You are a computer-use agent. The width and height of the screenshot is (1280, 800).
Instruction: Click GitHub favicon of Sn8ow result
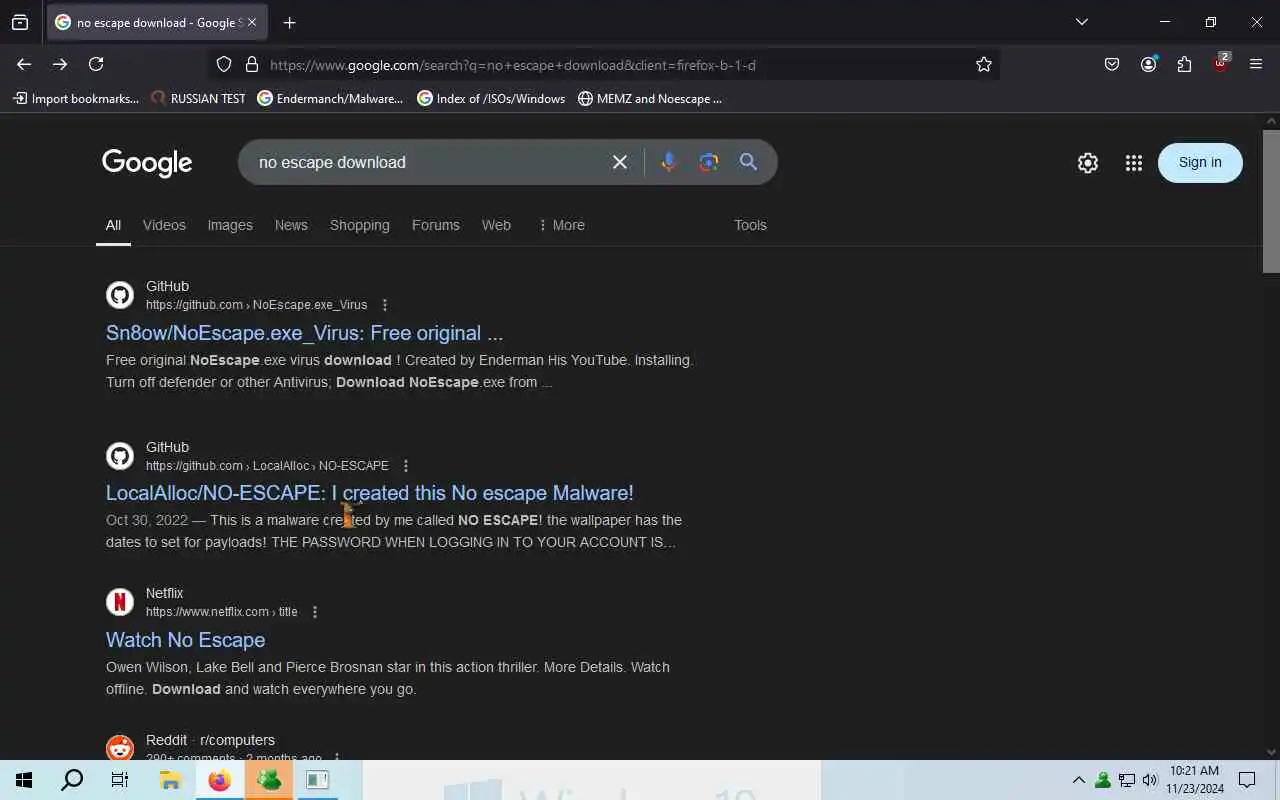120,294
